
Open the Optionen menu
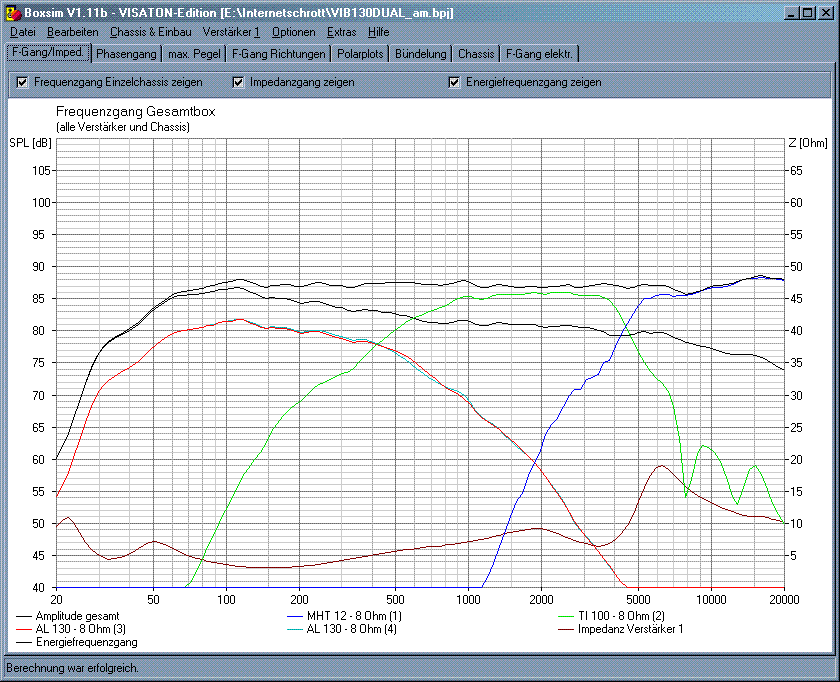293,32
